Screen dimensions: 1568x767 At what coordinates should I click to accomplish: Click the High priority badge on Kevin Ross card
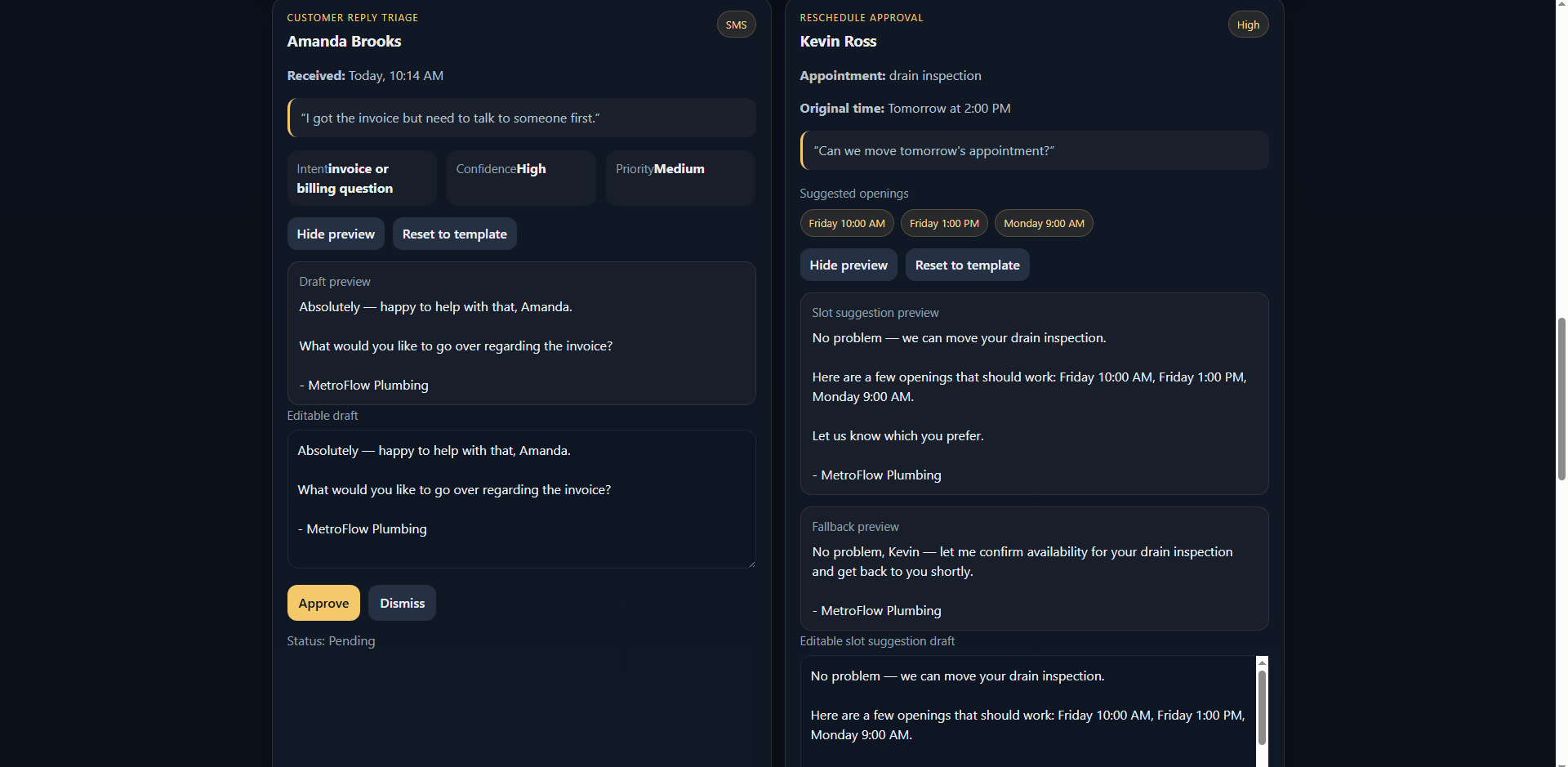point(1248,24)
